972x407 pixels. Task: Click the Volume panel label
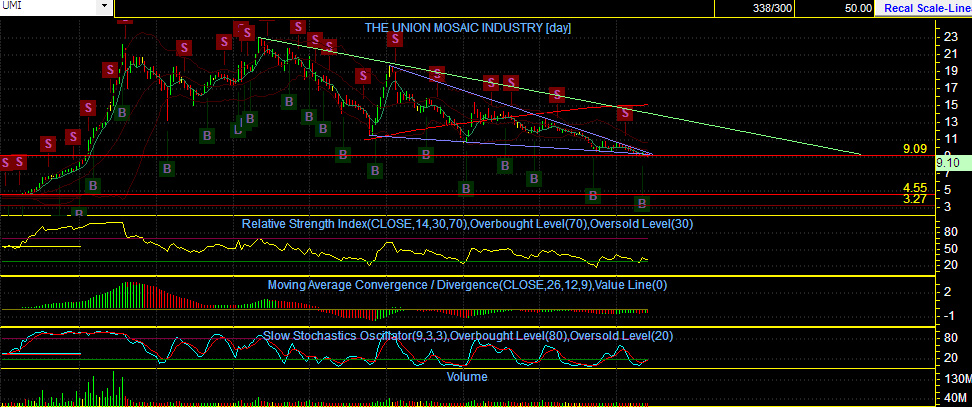(x=467, y=376)
